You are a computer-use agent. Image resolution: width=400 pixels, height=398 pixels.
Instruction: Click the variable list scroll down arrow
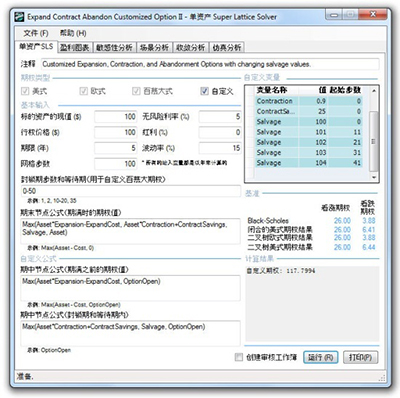pyautogui.click(x=374, y=177)
